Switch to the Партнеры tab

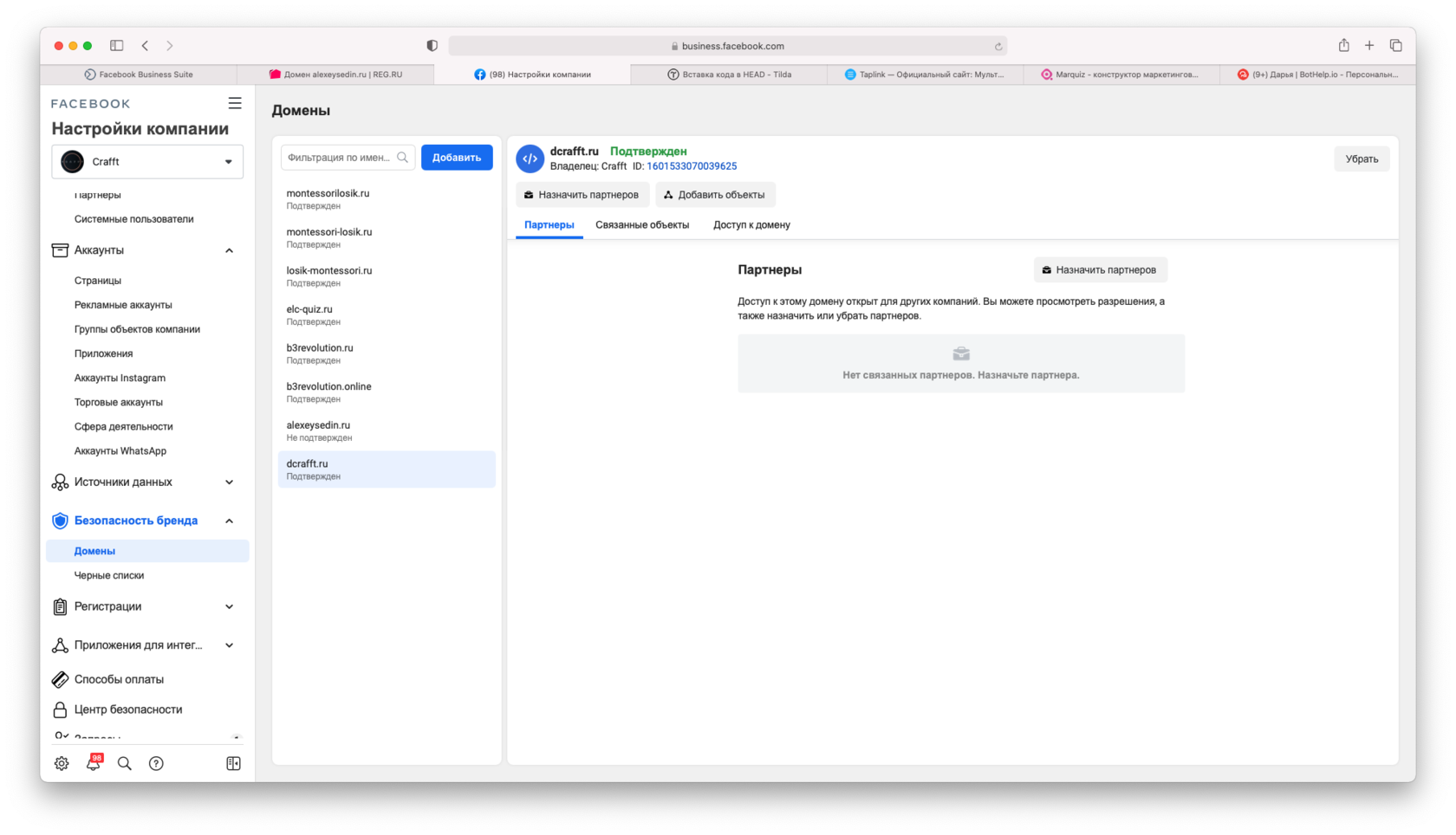(x=549, y=224)
